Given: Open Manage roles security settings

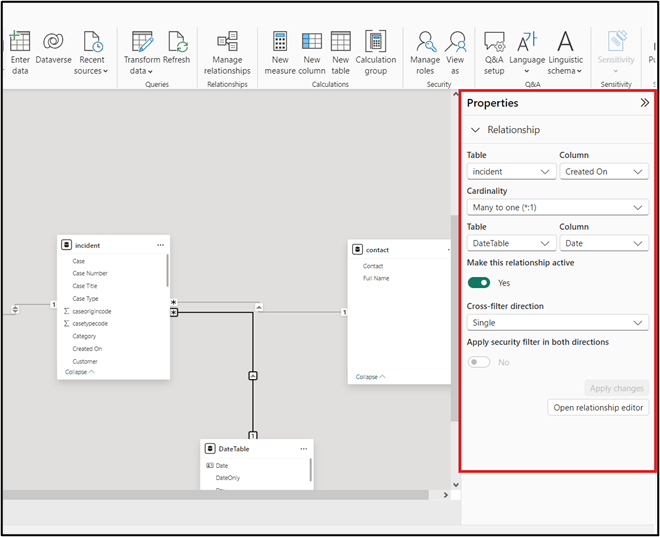Looking at the screenshot, I should 425,42.
